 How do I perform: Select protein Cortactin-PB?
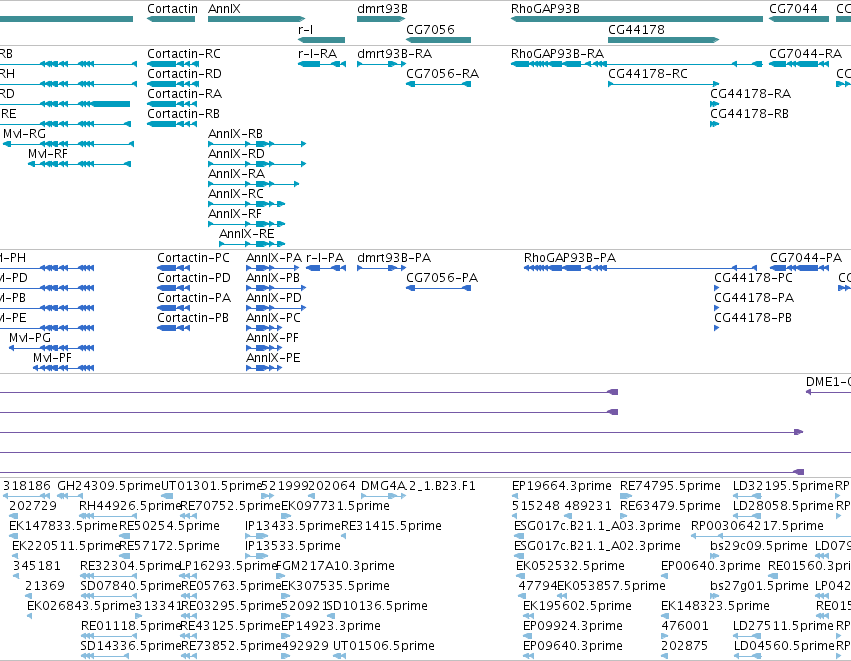(193, 318)
